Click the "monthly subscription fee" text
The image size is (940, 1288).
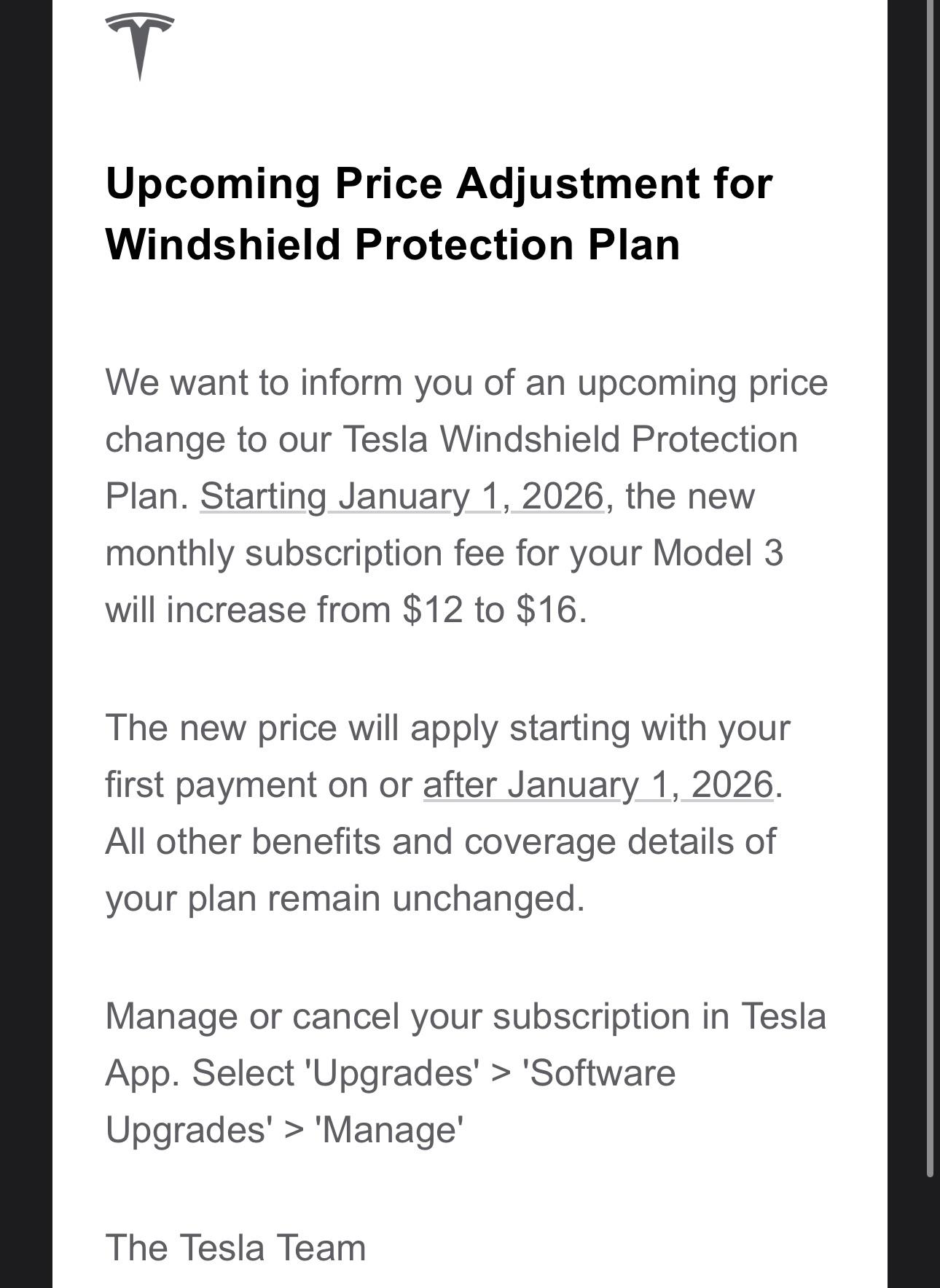pos(305,553)
